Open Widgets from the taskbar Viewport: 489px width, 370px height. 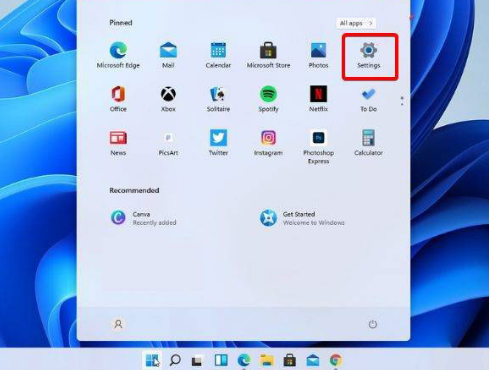pos(221,360)
